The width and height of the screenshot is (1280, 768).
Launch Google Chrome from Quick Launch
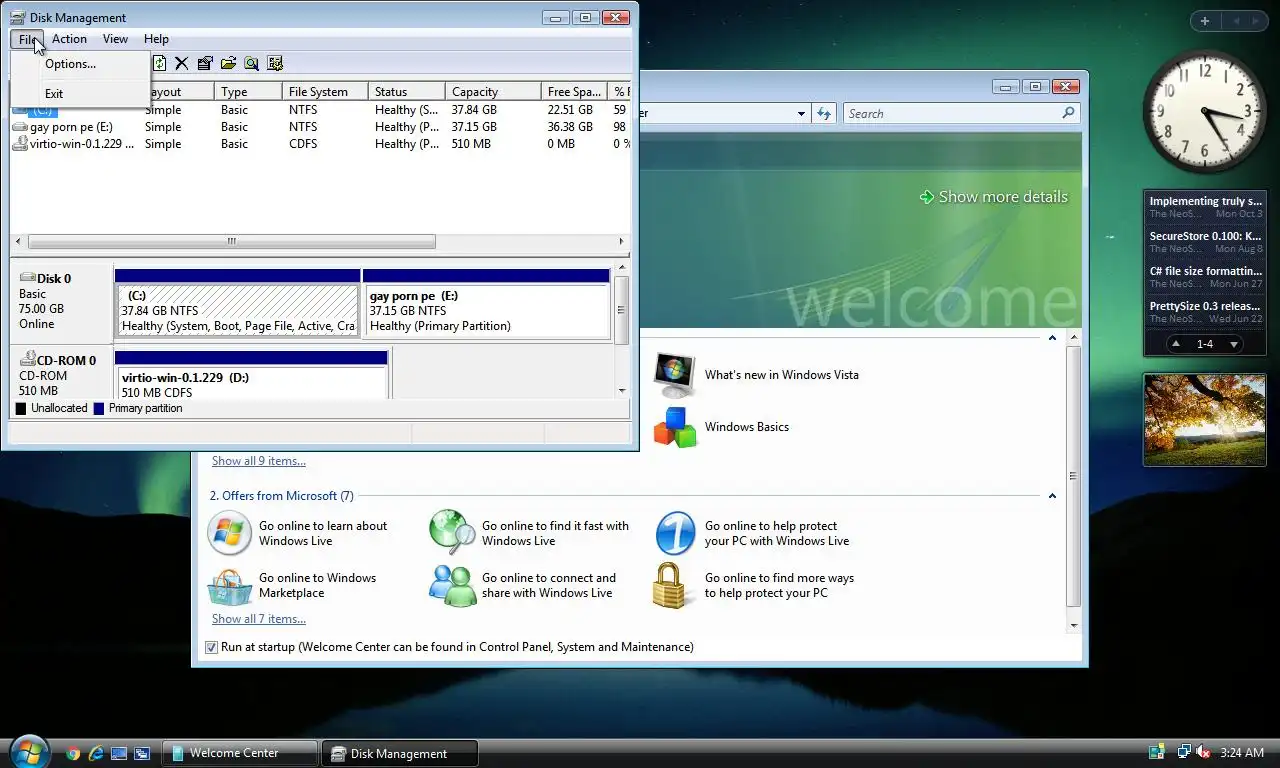73,753
